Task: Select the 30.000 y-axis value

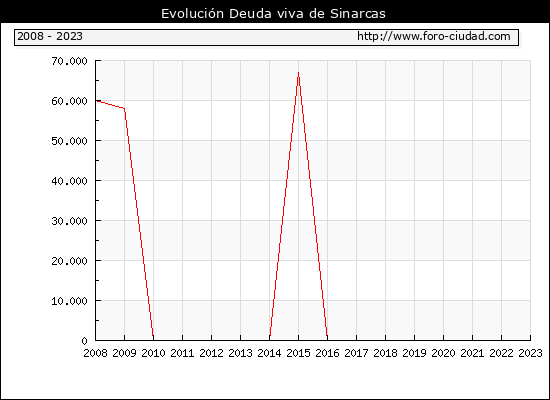Action: pos(69,221)
